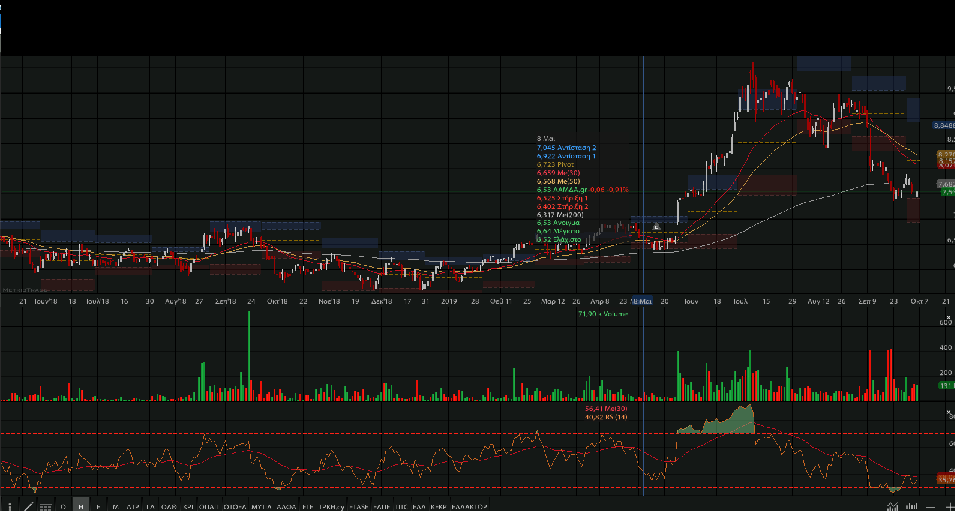Viewport: 955px width, 511px height.
Task: Switch to the ΑΔΜΗ ticker tab
Action: (x=287, y=506)
